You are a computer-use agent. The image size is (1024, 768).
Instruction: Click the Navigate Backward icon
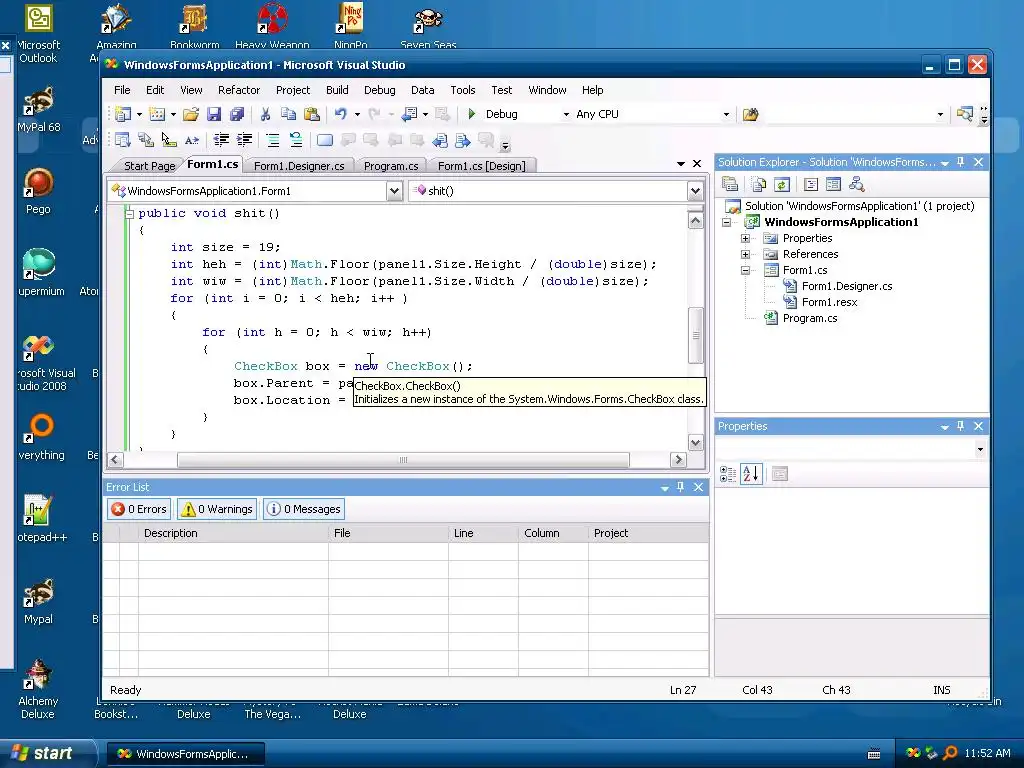tap(409, 114)
